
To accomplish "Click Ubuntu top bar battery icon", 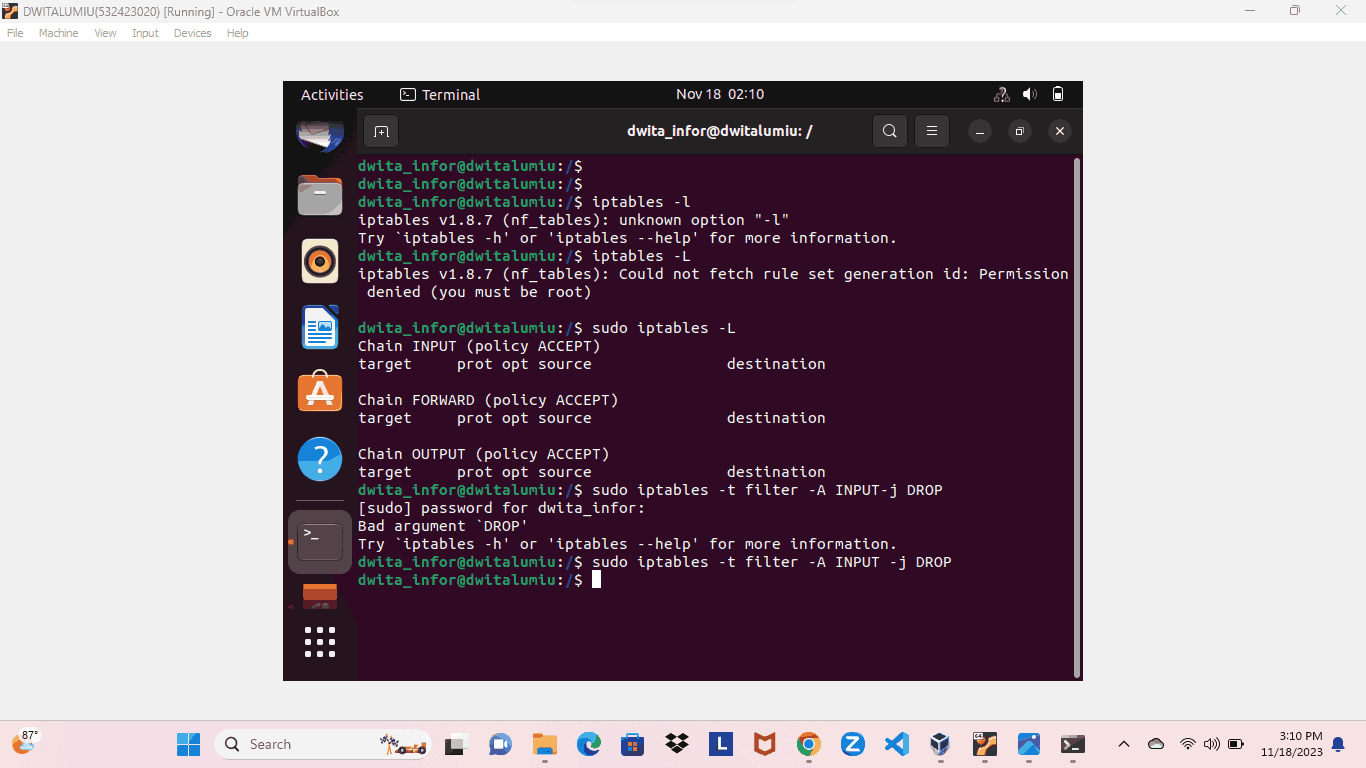I will [1058, 94].
